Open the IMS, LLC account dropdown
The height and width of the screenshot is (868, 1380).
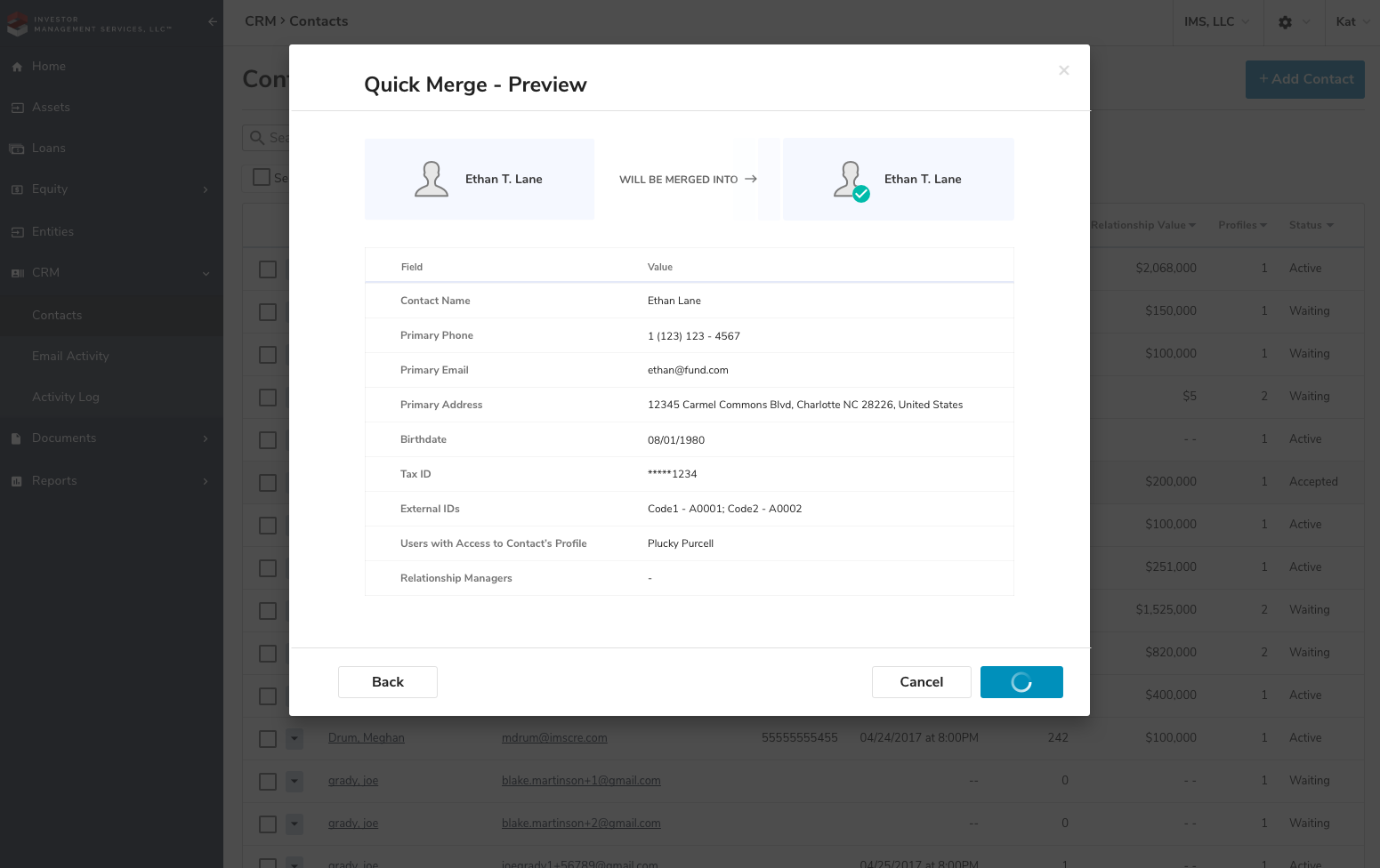pos(1216,21)
